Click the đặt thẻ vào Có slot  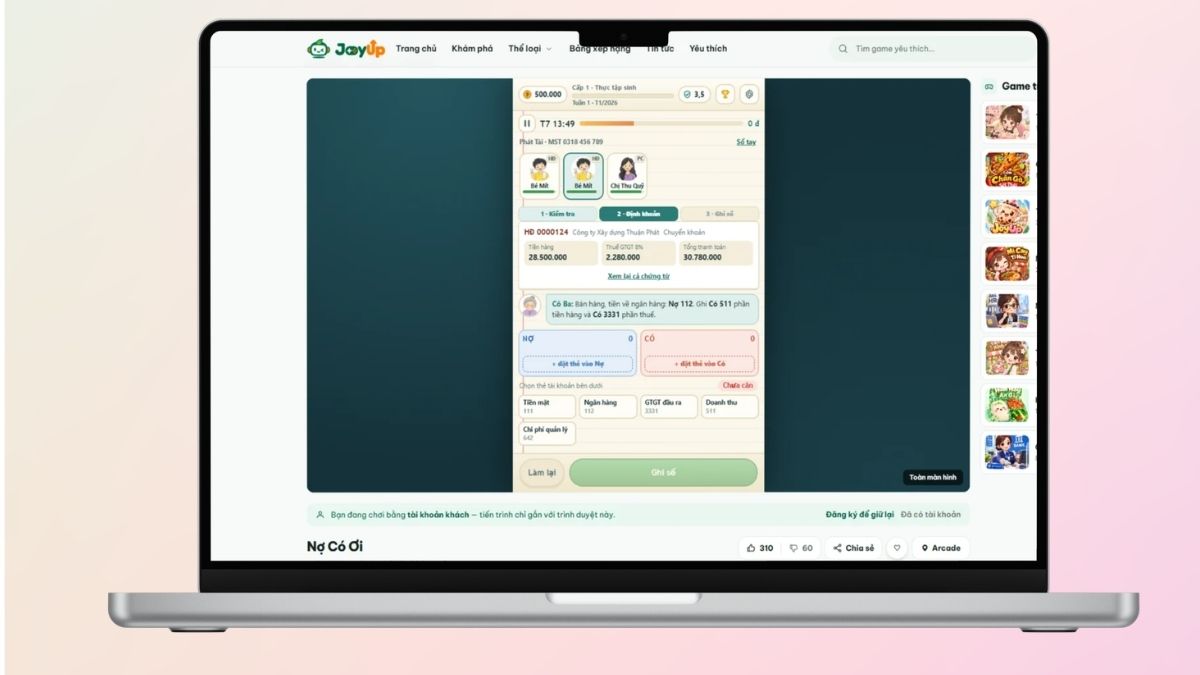tap(700, 364)
